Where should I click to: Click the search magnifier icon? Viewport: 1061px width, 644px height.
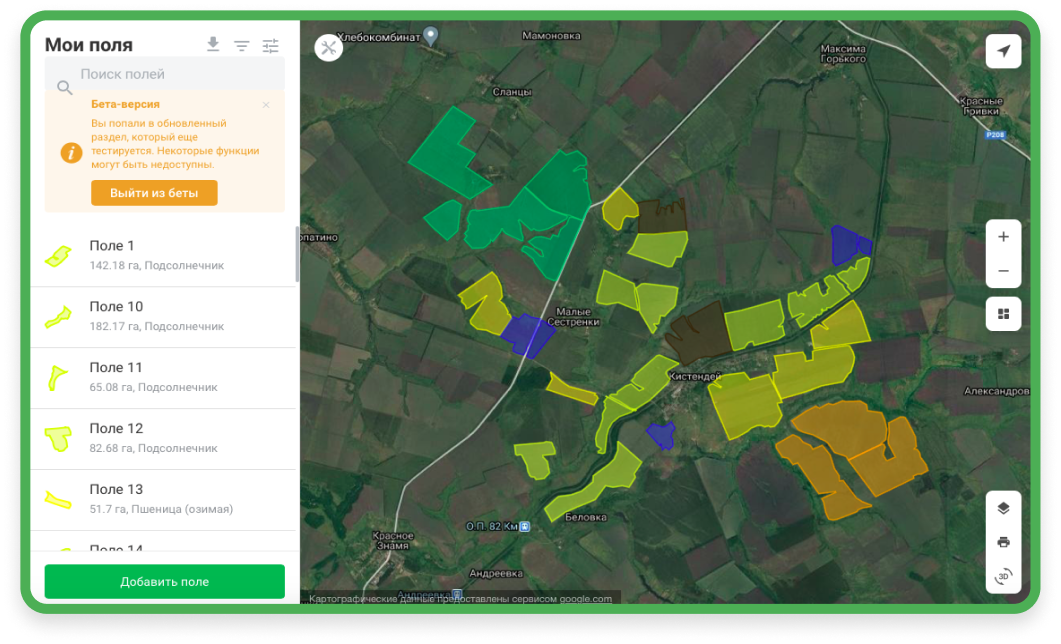[64, 87]
